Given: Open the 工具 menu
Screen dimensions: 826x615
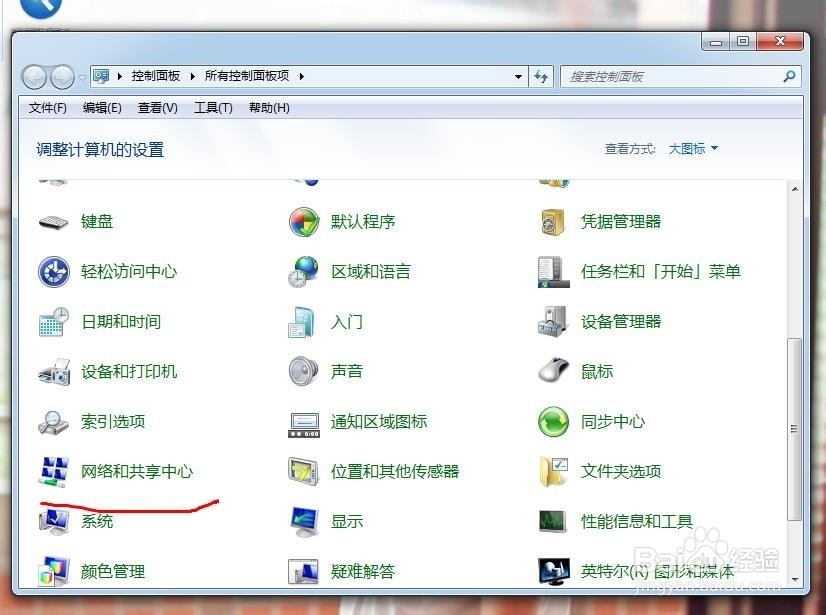Looking at the screenshot, I should pos(212,107).
